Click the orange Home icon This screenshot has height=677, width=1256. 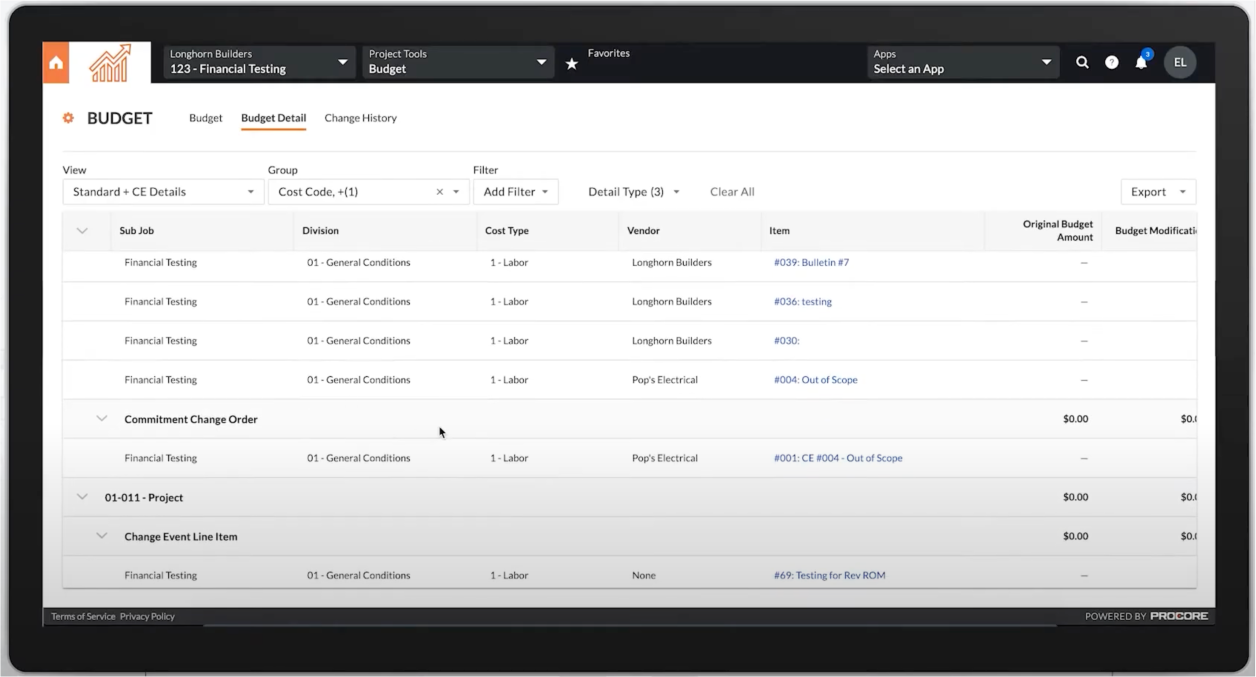[56, 63]
